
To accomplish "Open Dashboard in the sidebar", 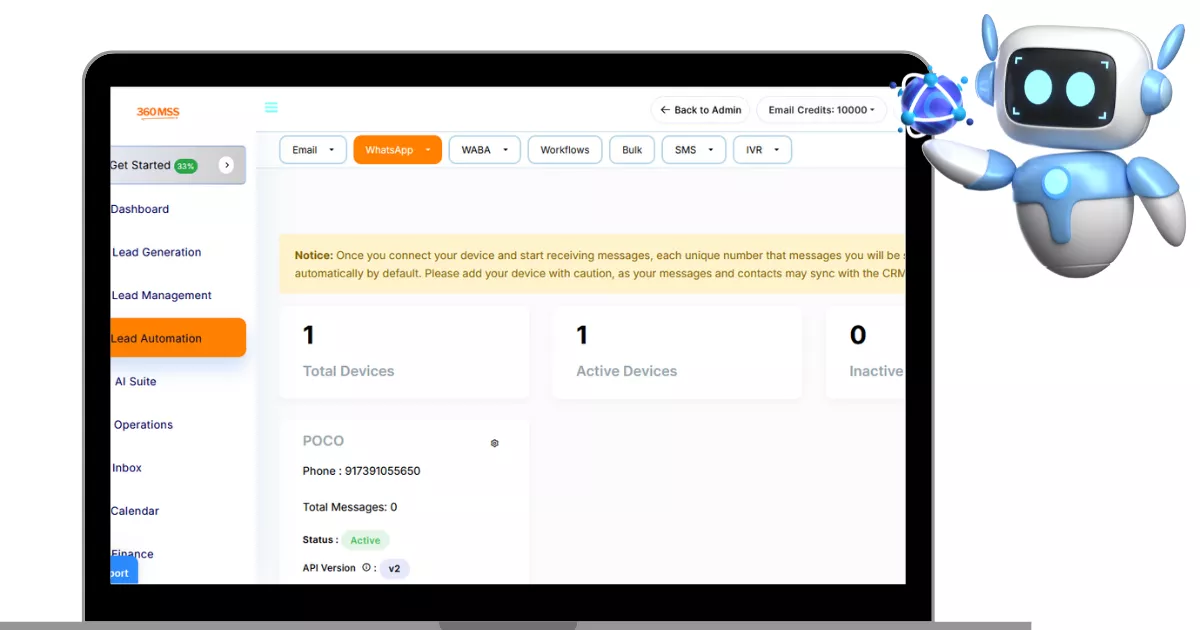I will (x=140, y=209).
